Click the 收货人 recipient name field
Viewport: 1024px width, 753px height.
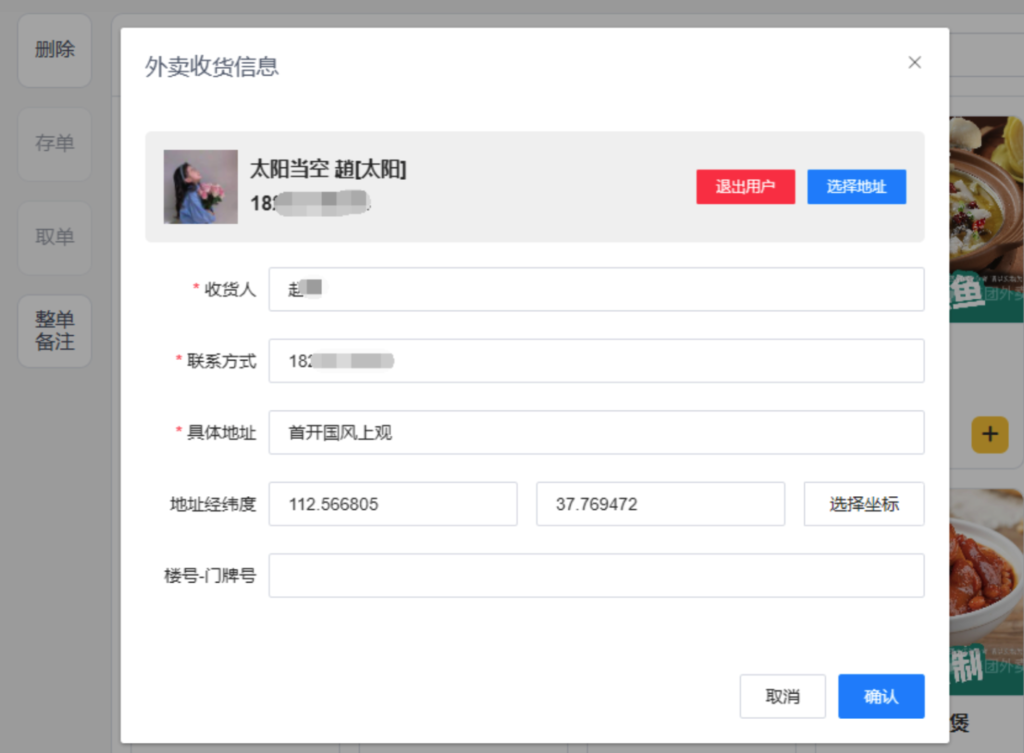click(596, 290)
